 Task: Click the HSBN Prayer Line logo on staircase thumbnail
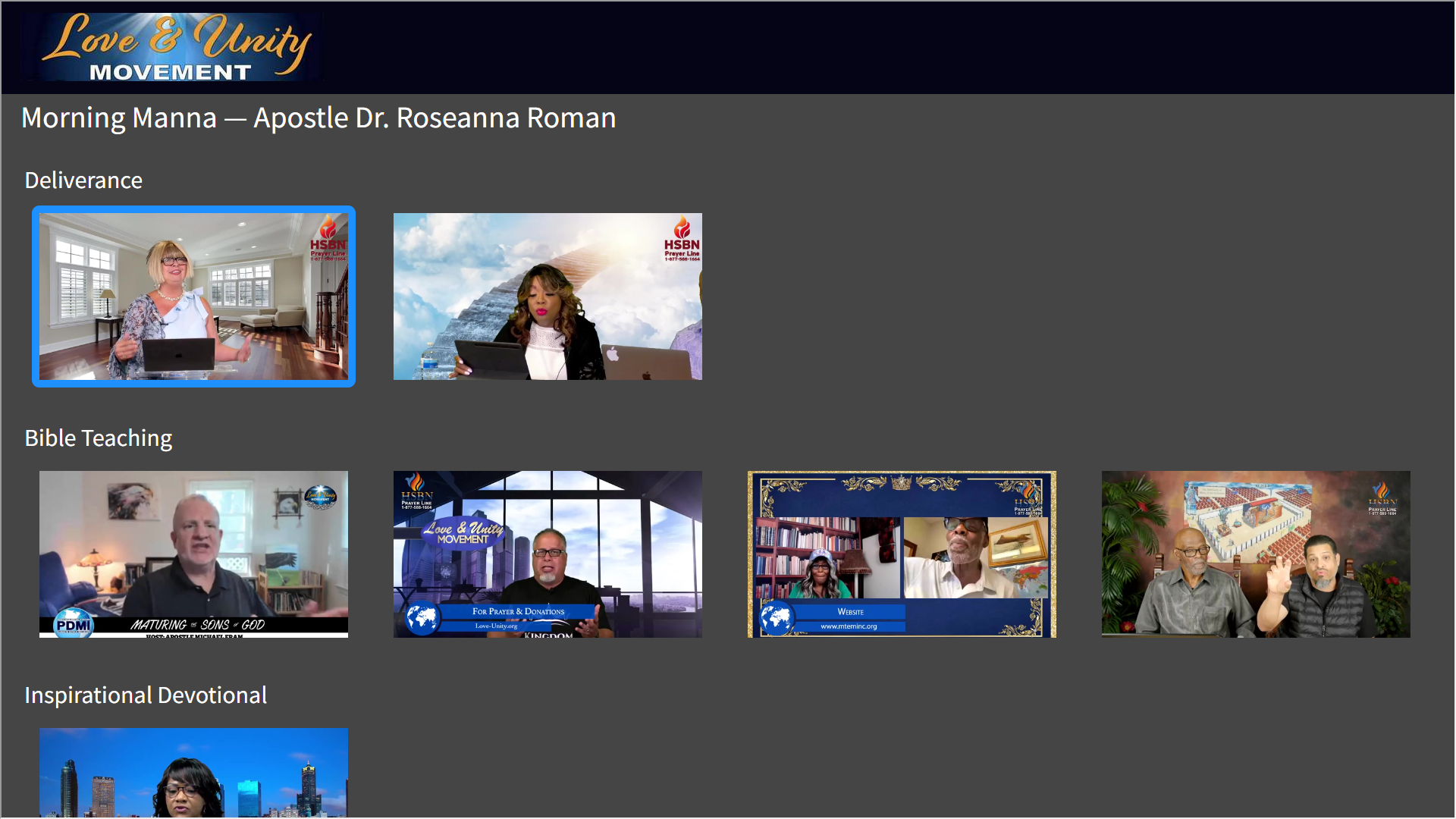pos(682,239)
